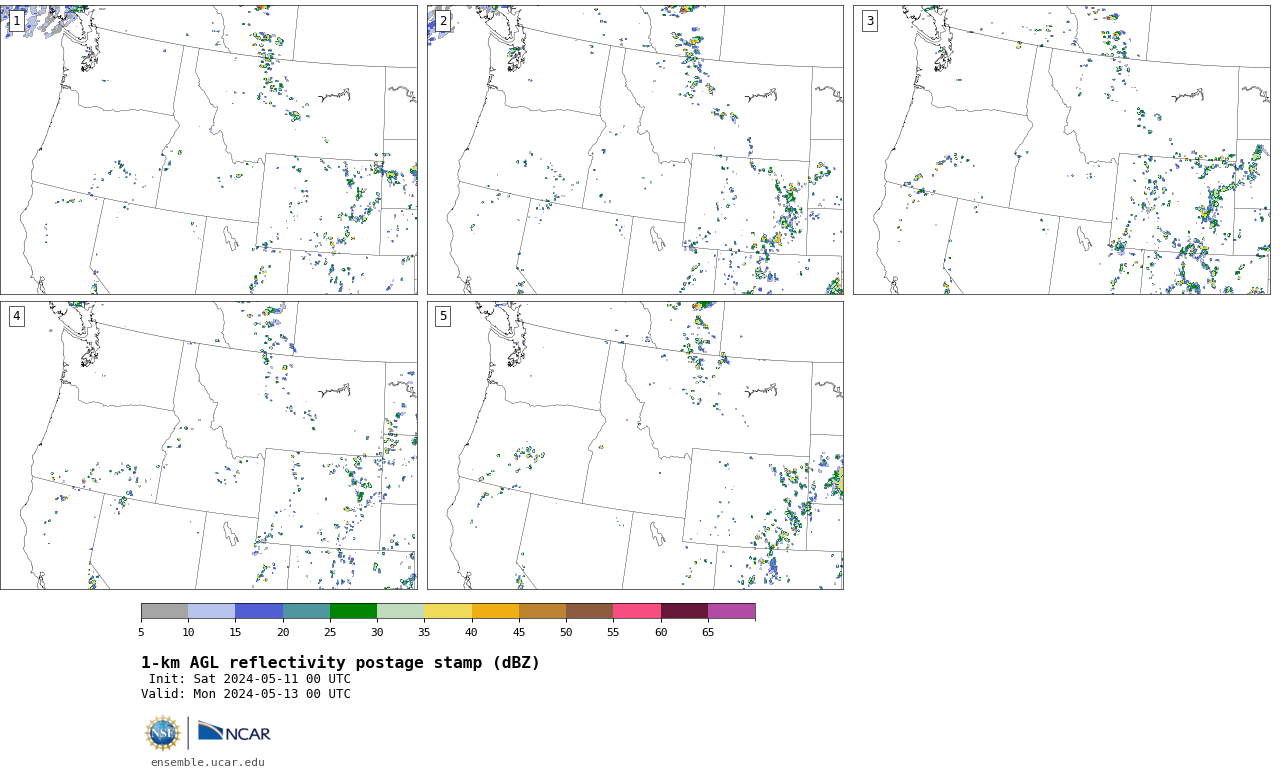Viewport: 1280px width, 773px height.
Task: Click the panel number 5 label
Action: pos(443,316)
